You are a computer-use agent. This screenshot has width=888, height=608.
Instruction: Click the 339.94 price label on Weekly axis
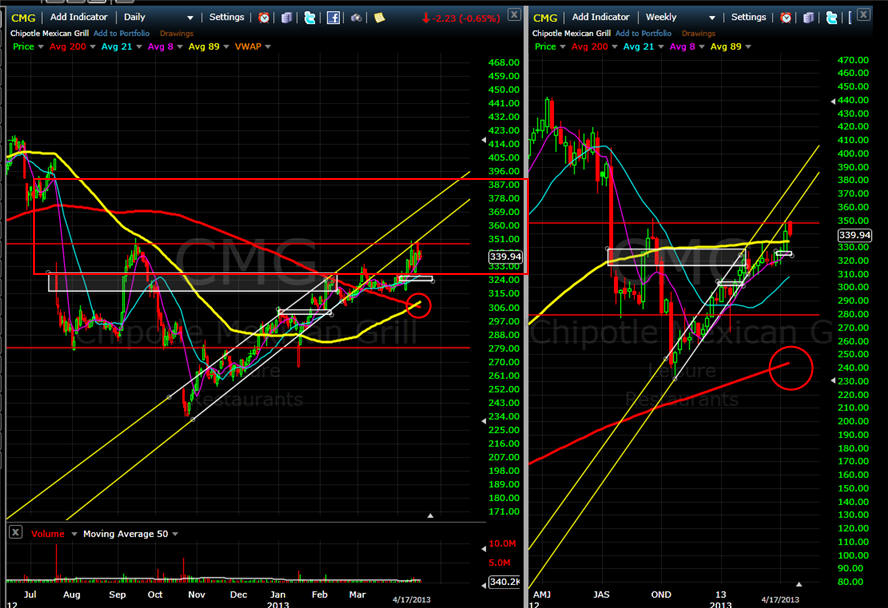click(854, 235)
